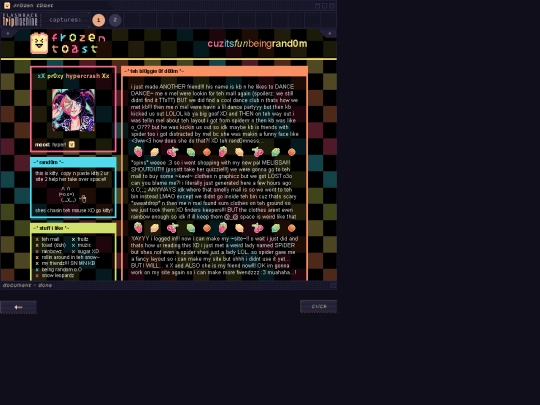The width and height of the screenshot is (540, 405).
Task: Click the blog post starting with '*spins* weeee'
Action: tap(214, 190)
